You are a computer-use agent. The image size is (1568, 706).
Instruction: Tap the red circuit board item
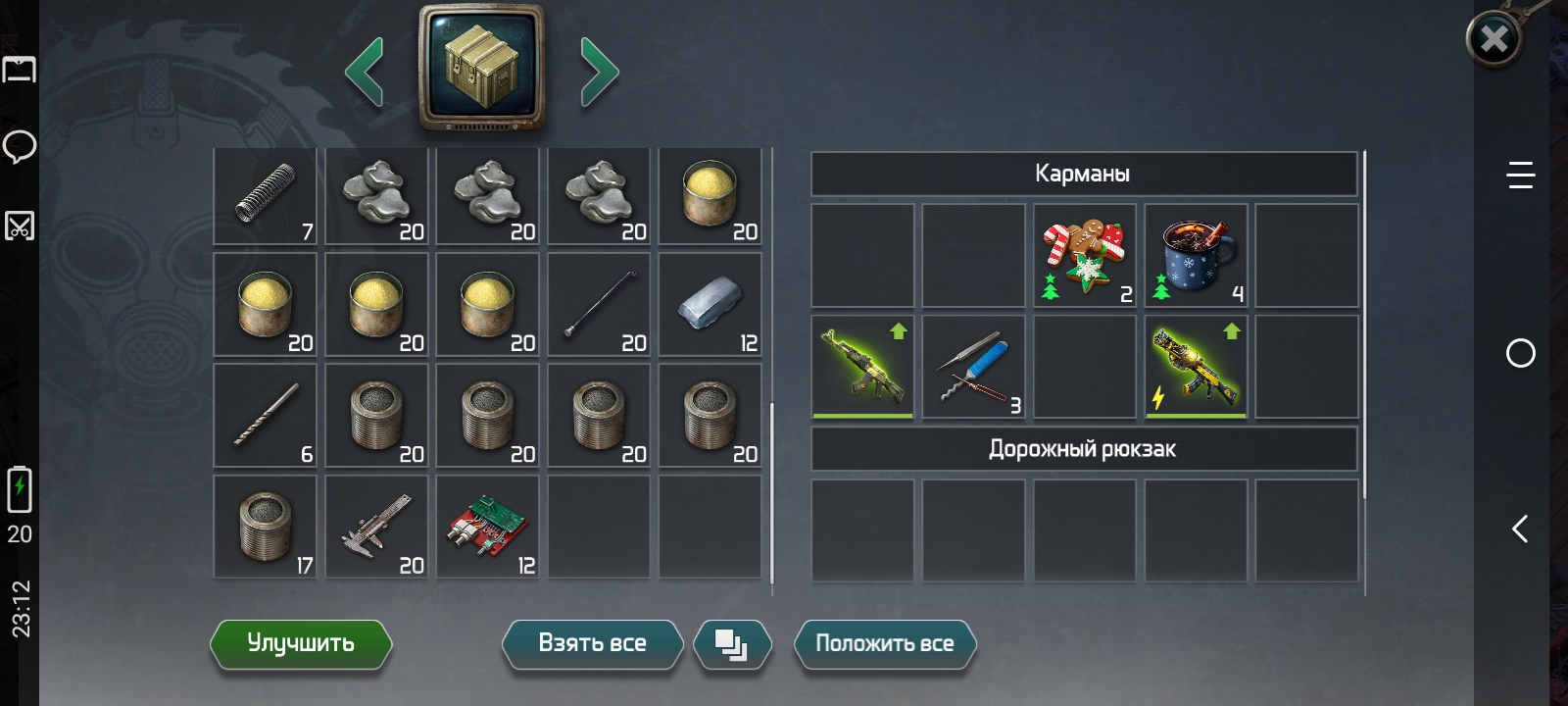488,528
